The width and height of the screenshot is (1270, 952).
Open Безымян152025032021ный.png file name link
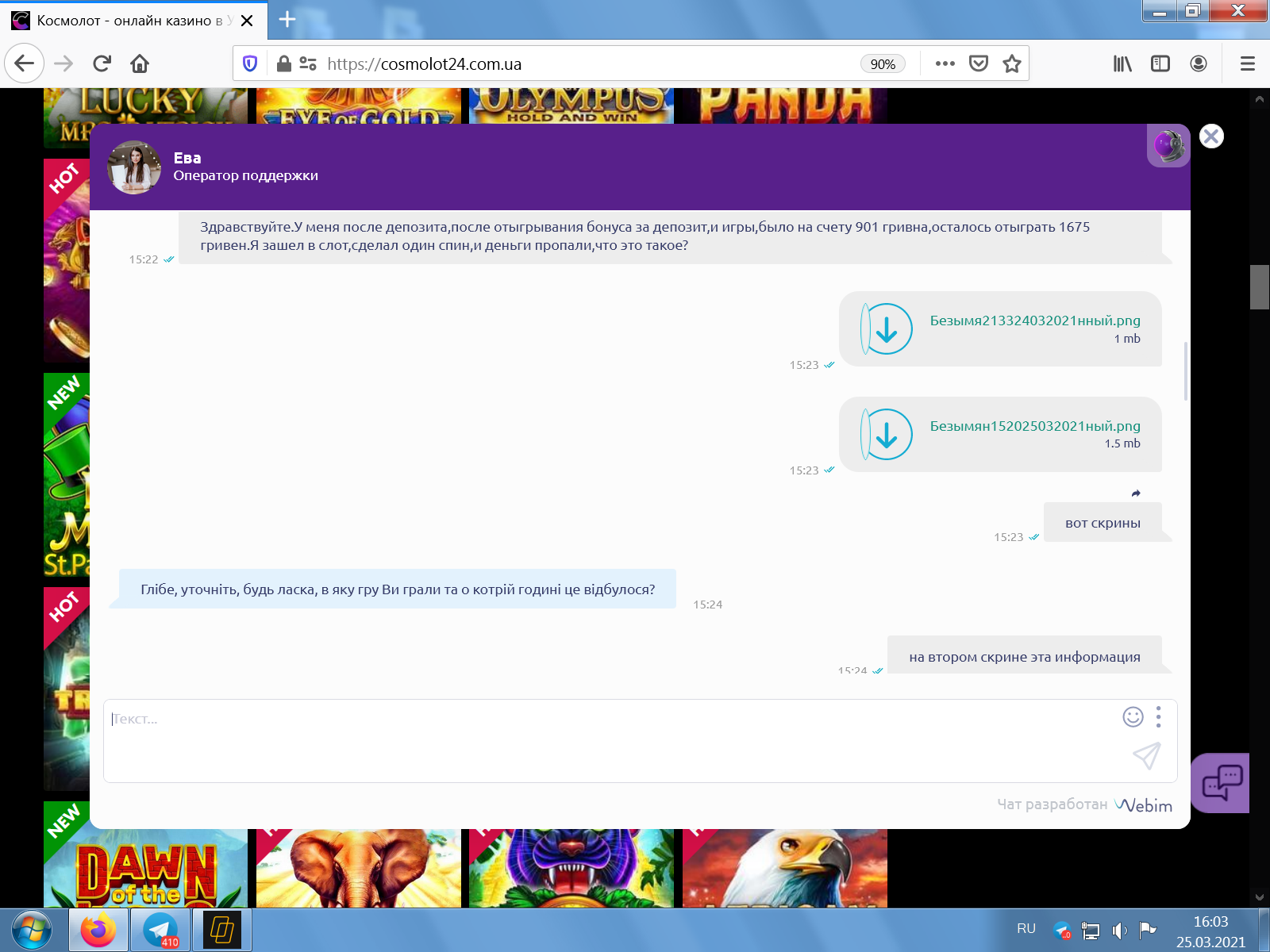point(1035,426)
